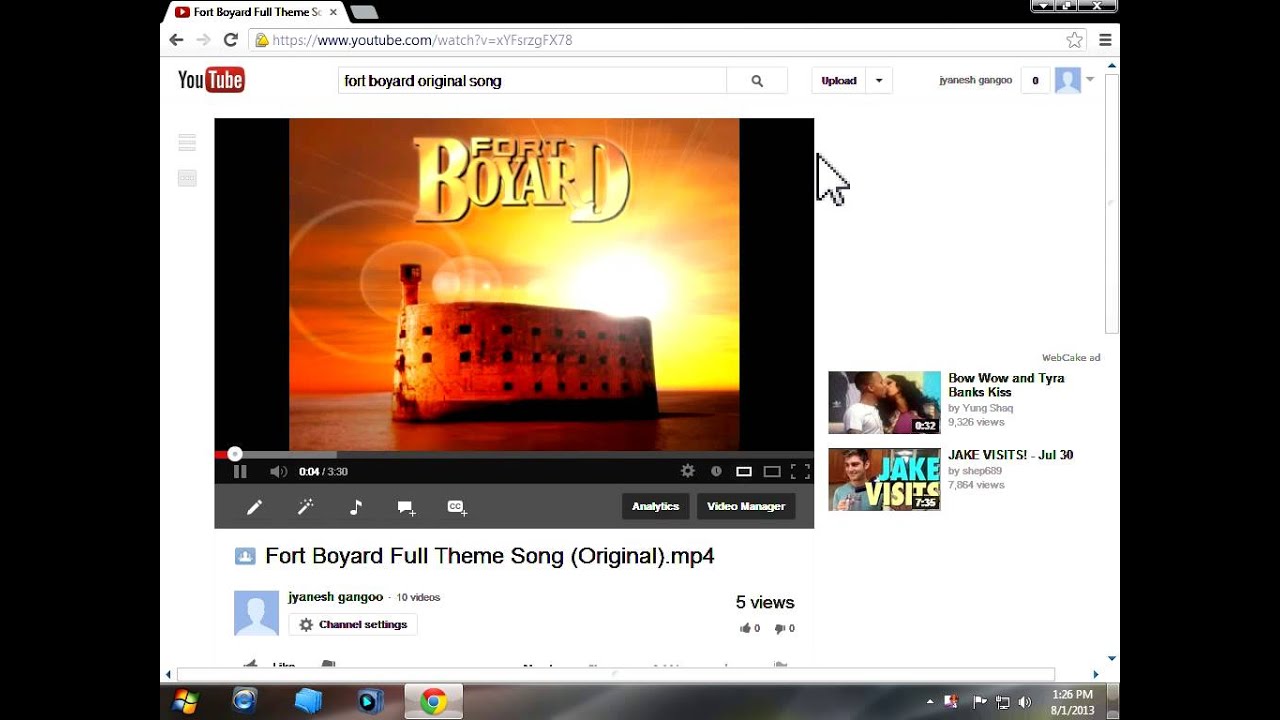Open system volume icon in tray
Viewport: 1280px width, 720px height.
coord(1026,702)
